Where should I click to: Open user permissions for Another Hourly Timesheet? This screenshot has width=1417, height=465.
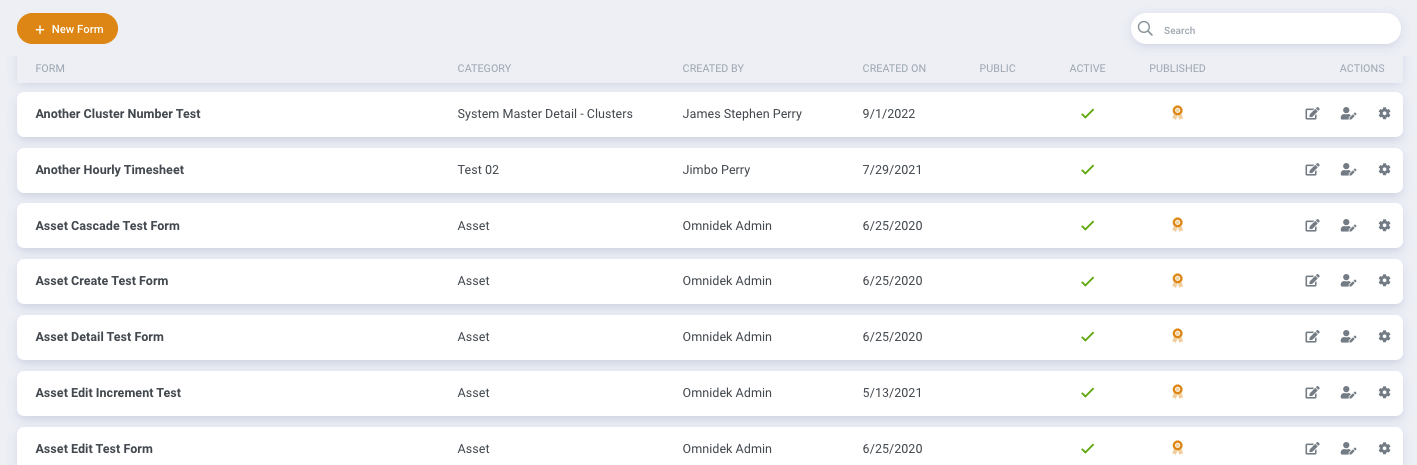click(x=1348, y=170)
